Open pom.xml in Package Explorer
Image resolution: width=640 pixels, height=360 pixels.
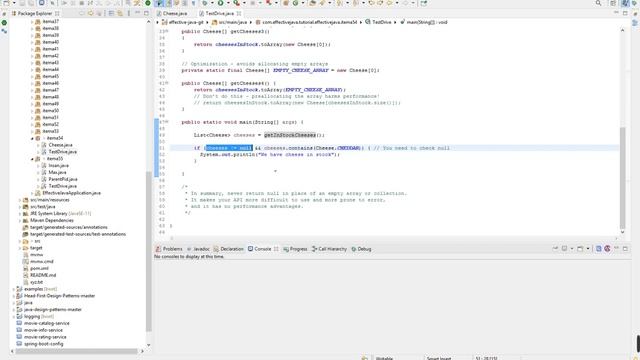click(39, 268)
